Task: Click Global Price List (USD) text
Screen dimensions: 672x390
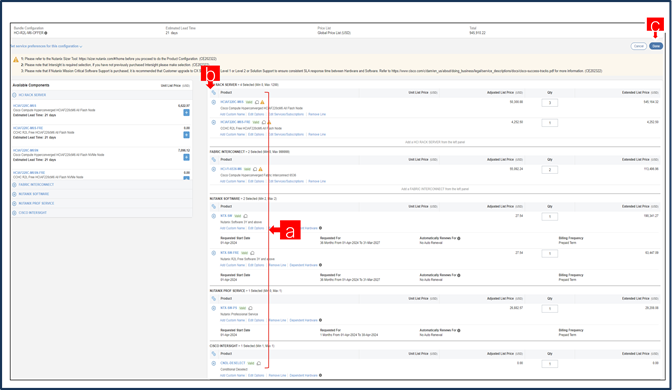Action: point(334,33)
